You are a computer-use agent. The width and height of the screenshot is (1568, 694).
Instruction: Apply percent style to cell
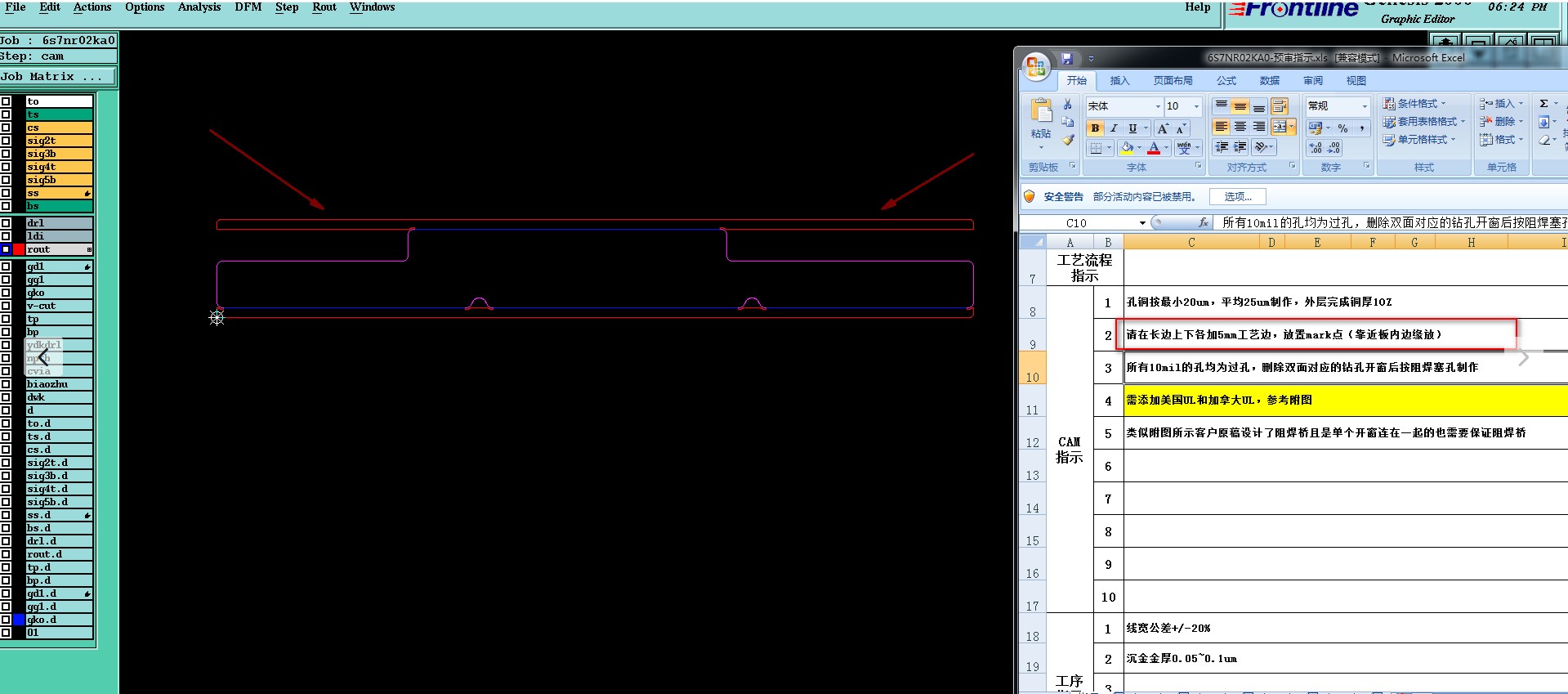(x=1342, y=128)
